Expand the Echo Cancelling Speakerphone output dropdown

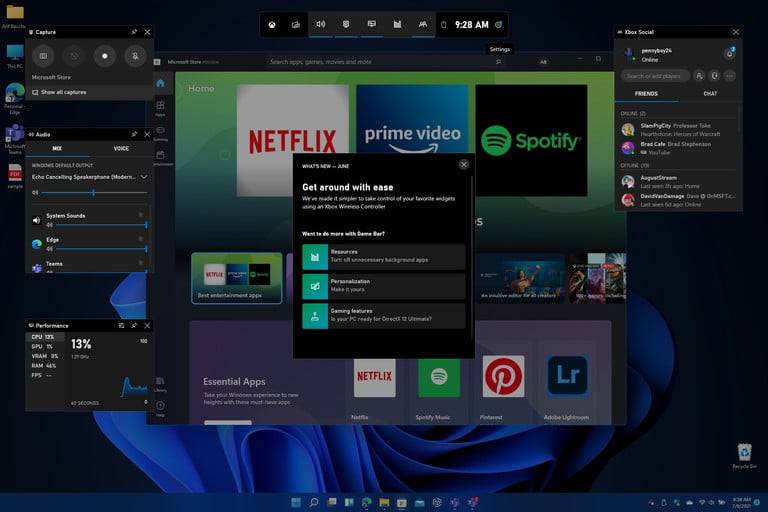tap(144, 176)
